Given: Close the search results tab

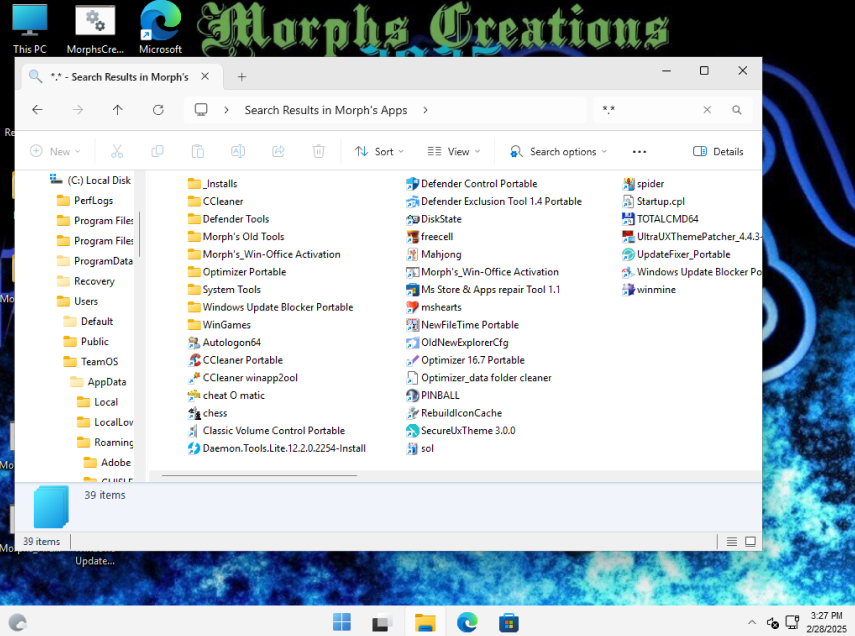Looking at the screenshot, I should click(x=205, y=76).
